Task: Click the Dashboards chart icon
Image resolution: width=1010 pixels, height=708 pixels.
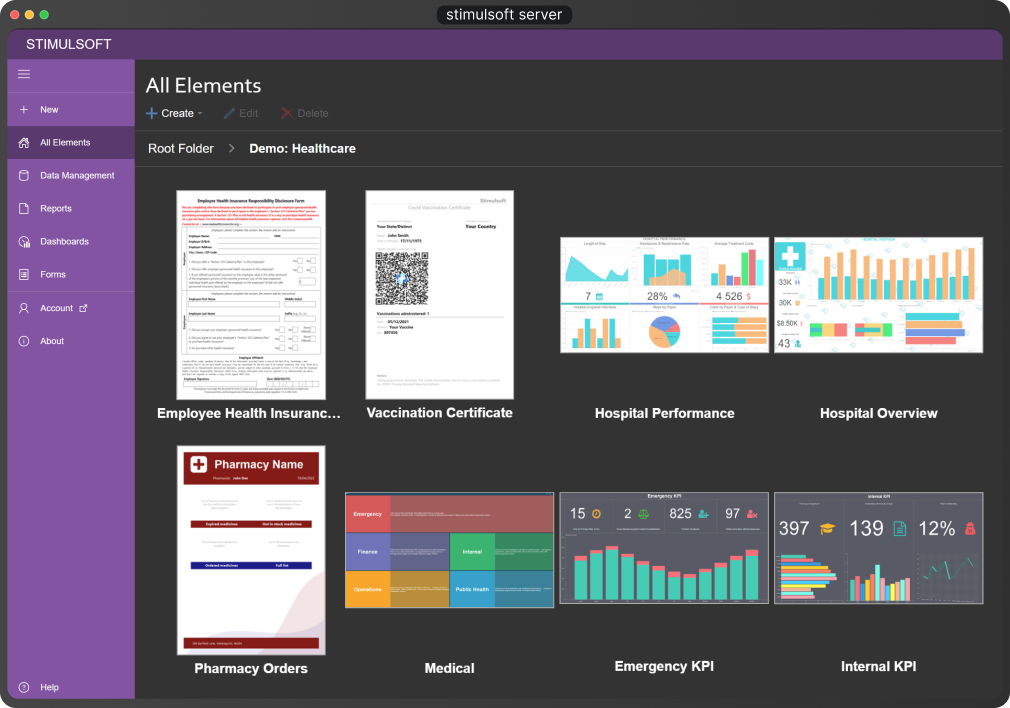Action: point(24,242)
